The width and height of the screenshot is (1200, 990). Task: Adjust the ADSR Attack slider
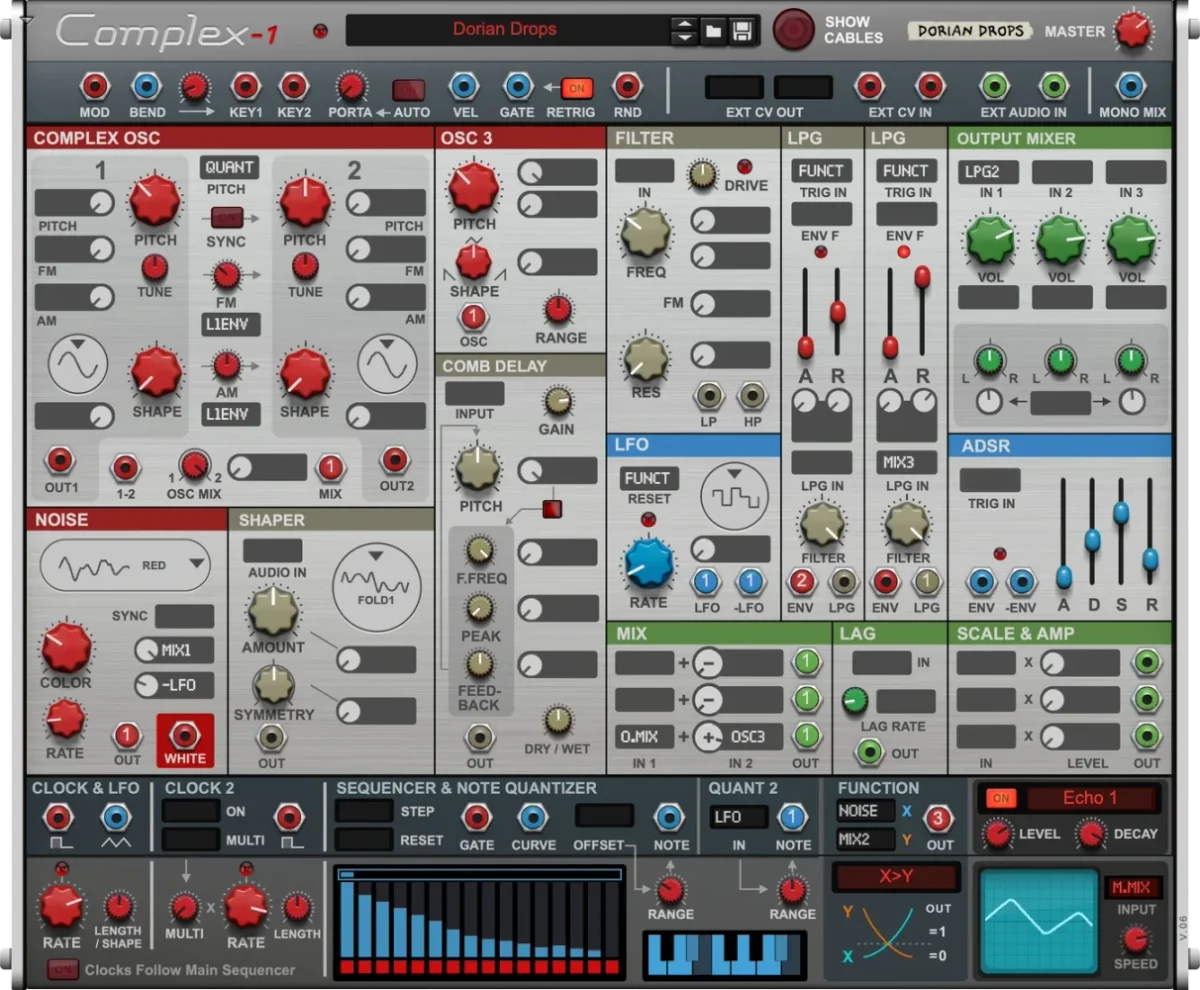[x=1064, y=577]
